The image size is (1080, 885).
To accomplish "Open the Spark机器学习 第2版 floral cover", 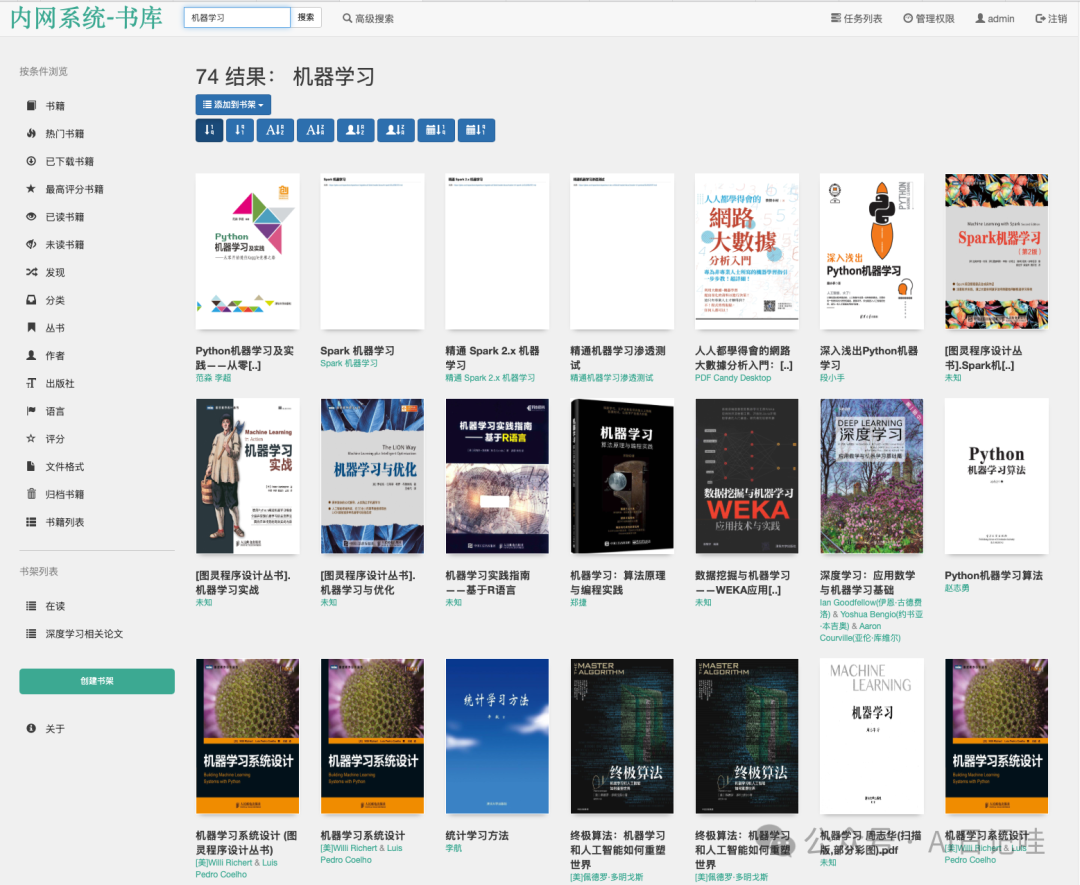I will coord(997,251).
